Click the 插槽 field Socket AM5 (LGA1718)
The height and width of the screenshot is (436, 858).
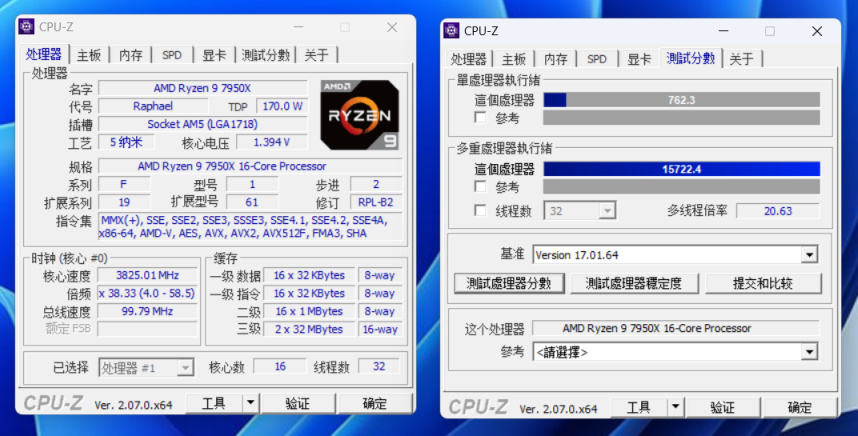[x=202, y=124]
